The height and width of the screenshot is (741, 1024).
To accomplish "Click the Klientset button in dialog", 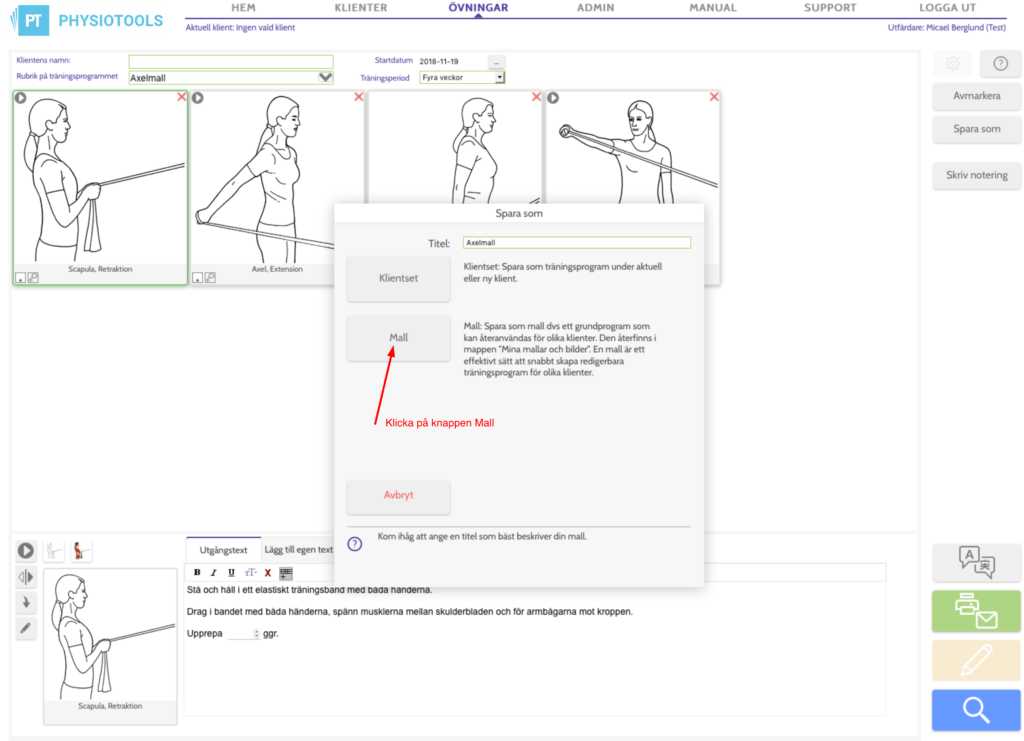I will [x=398, y=278].
